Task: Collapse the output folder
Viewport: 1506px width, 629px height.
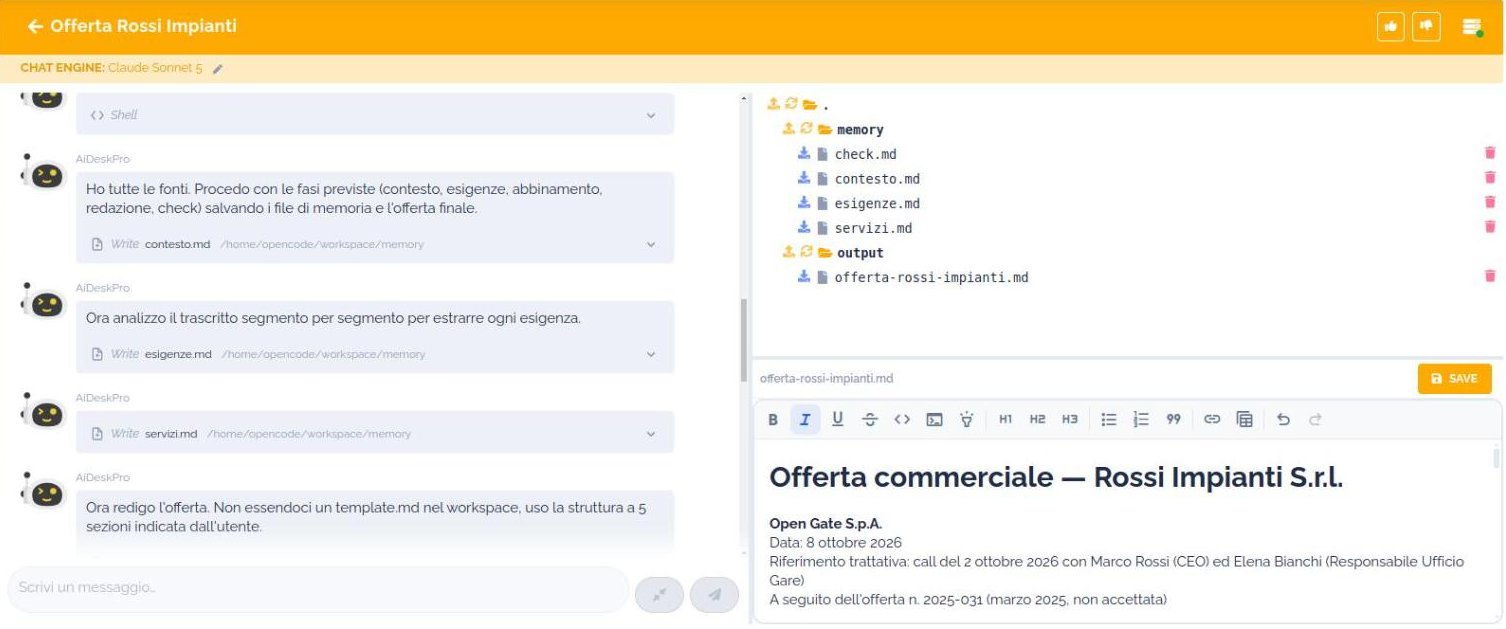Action: [826, 252]
